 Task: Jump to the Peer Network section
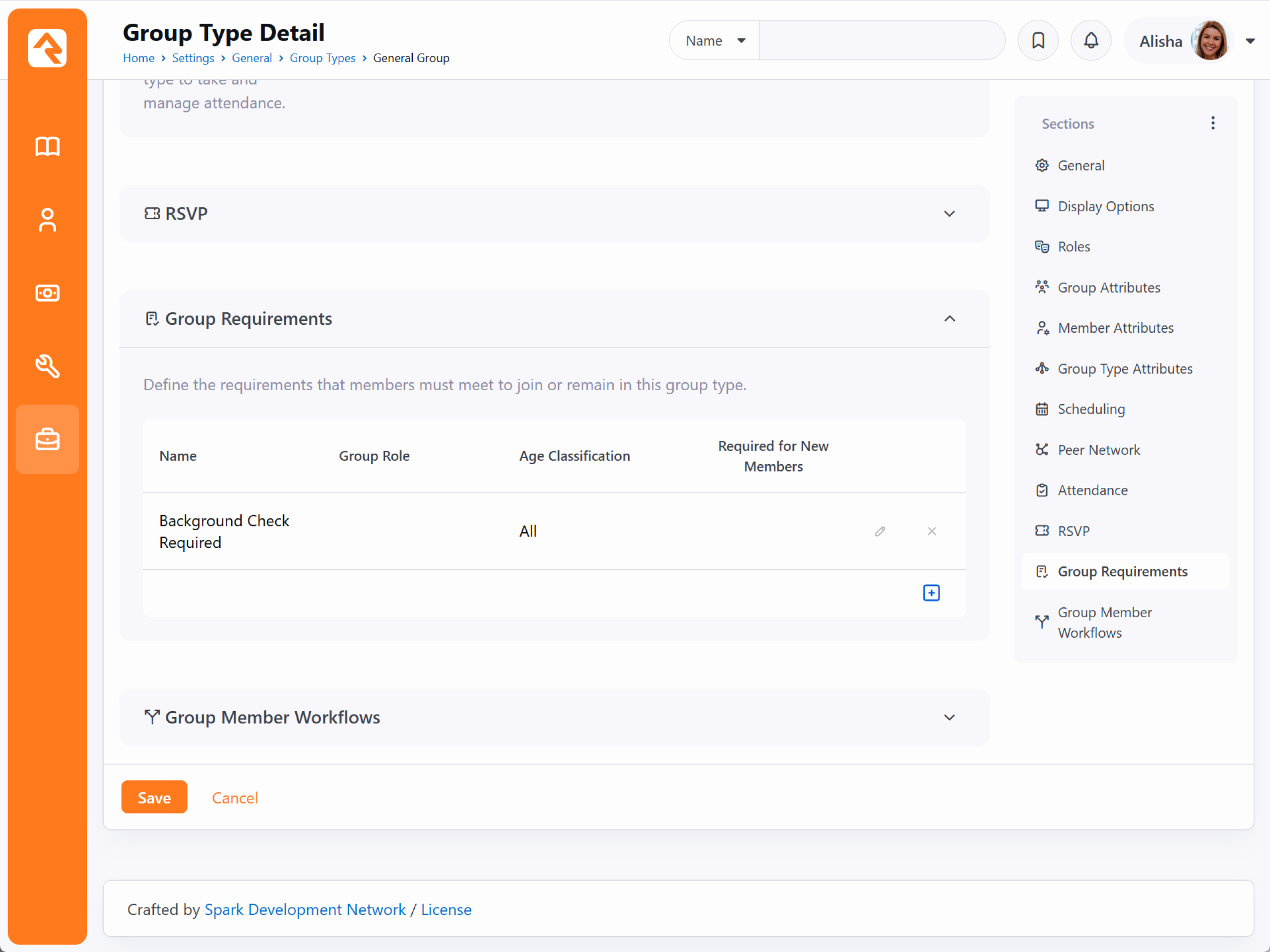[x=1098, y=450]
